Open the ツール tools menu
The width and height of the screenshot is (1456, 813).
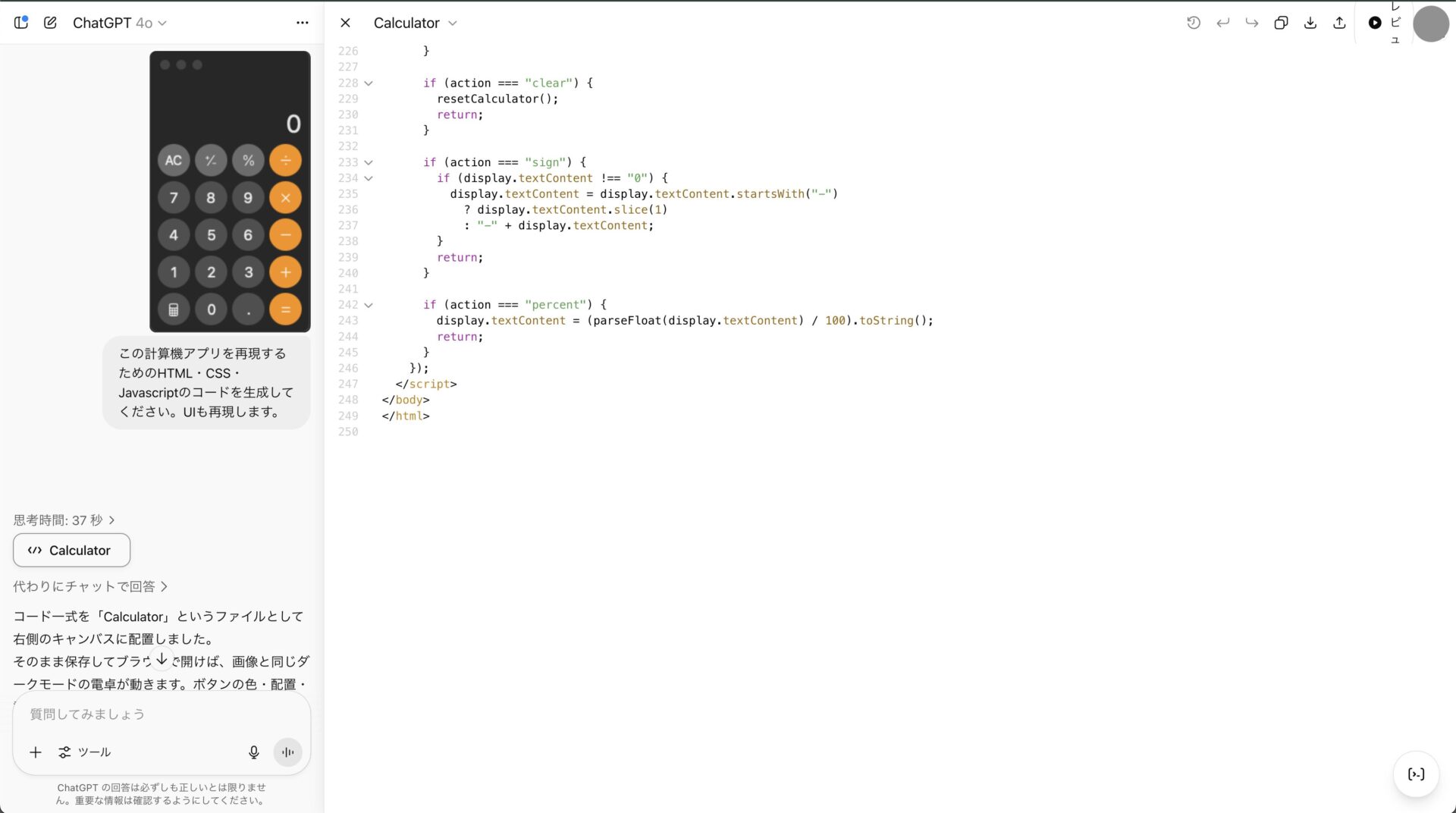coord(84,752)
